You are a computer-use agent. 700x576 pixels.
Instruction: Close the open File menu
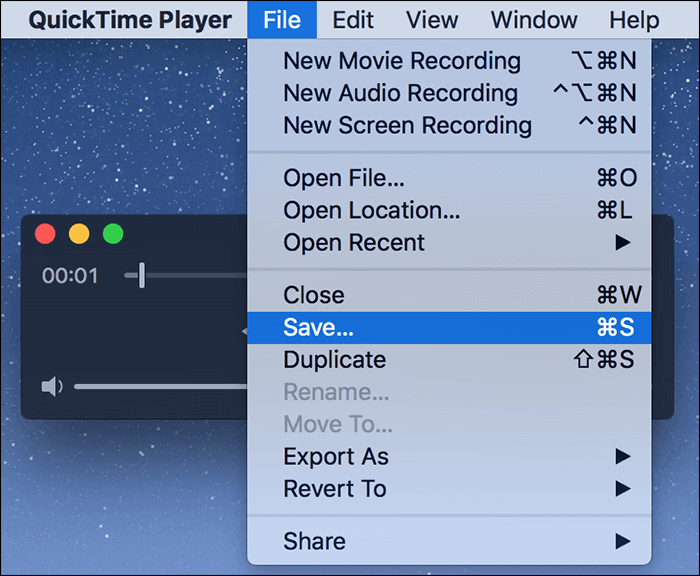click(x=282, y=20)
